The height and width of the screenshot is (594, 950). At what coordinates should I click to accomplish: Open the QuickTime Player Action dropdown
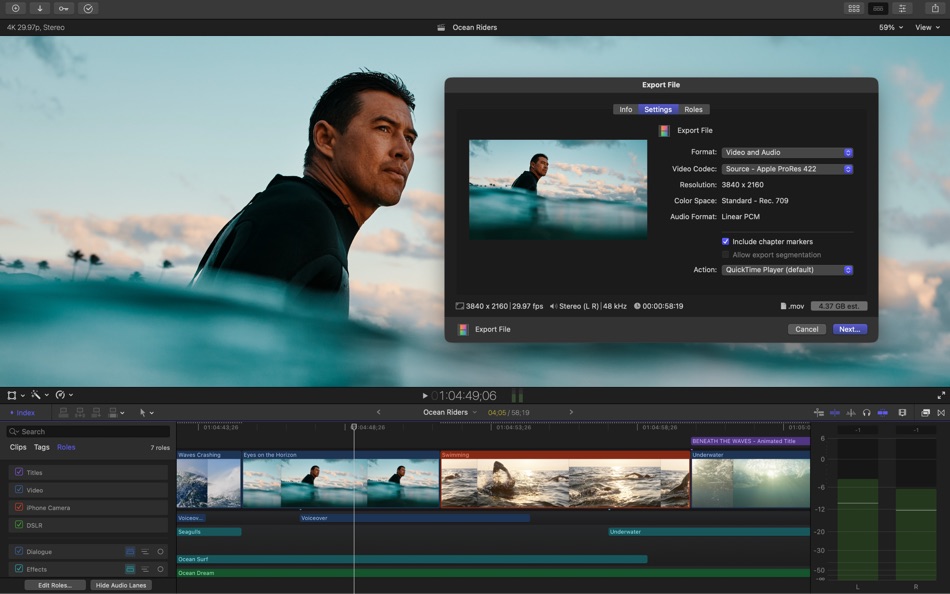(787, 269)
